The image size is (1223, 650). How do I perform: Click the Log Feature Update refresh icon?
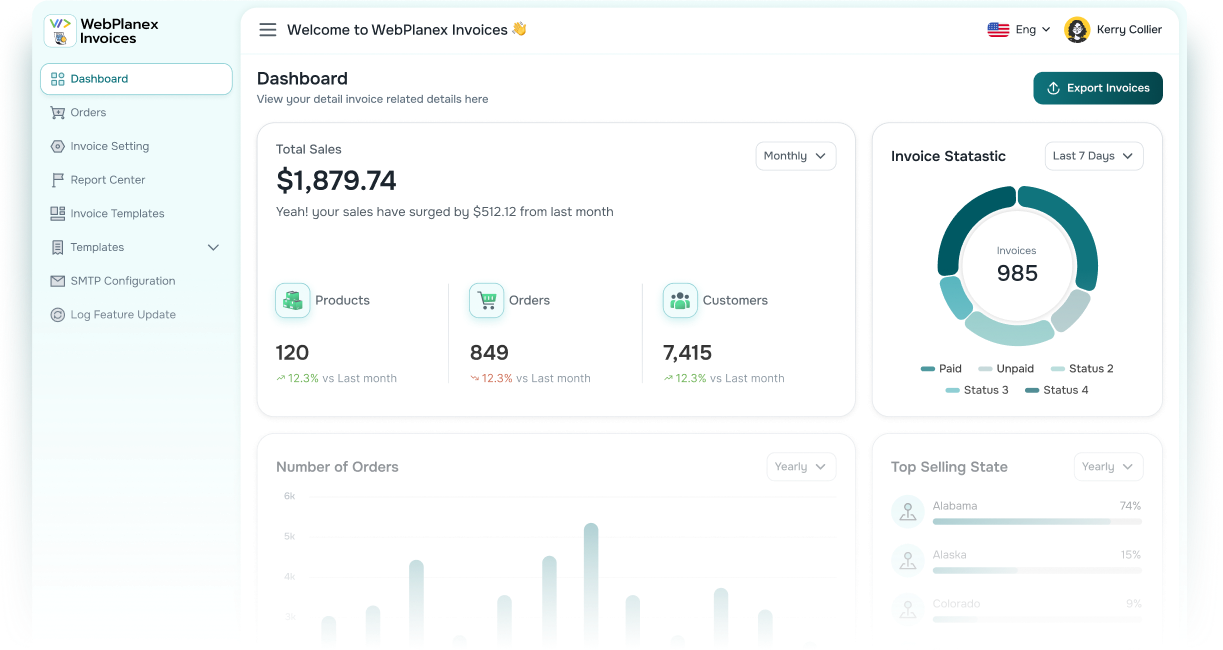[x=57, y=315]
